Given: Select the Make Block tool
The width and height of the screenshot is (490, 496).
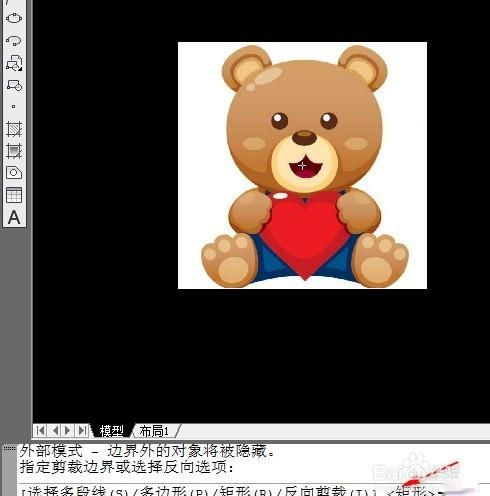Looking at the screenshot, I should pyautogui.click(x=14, y=85).
